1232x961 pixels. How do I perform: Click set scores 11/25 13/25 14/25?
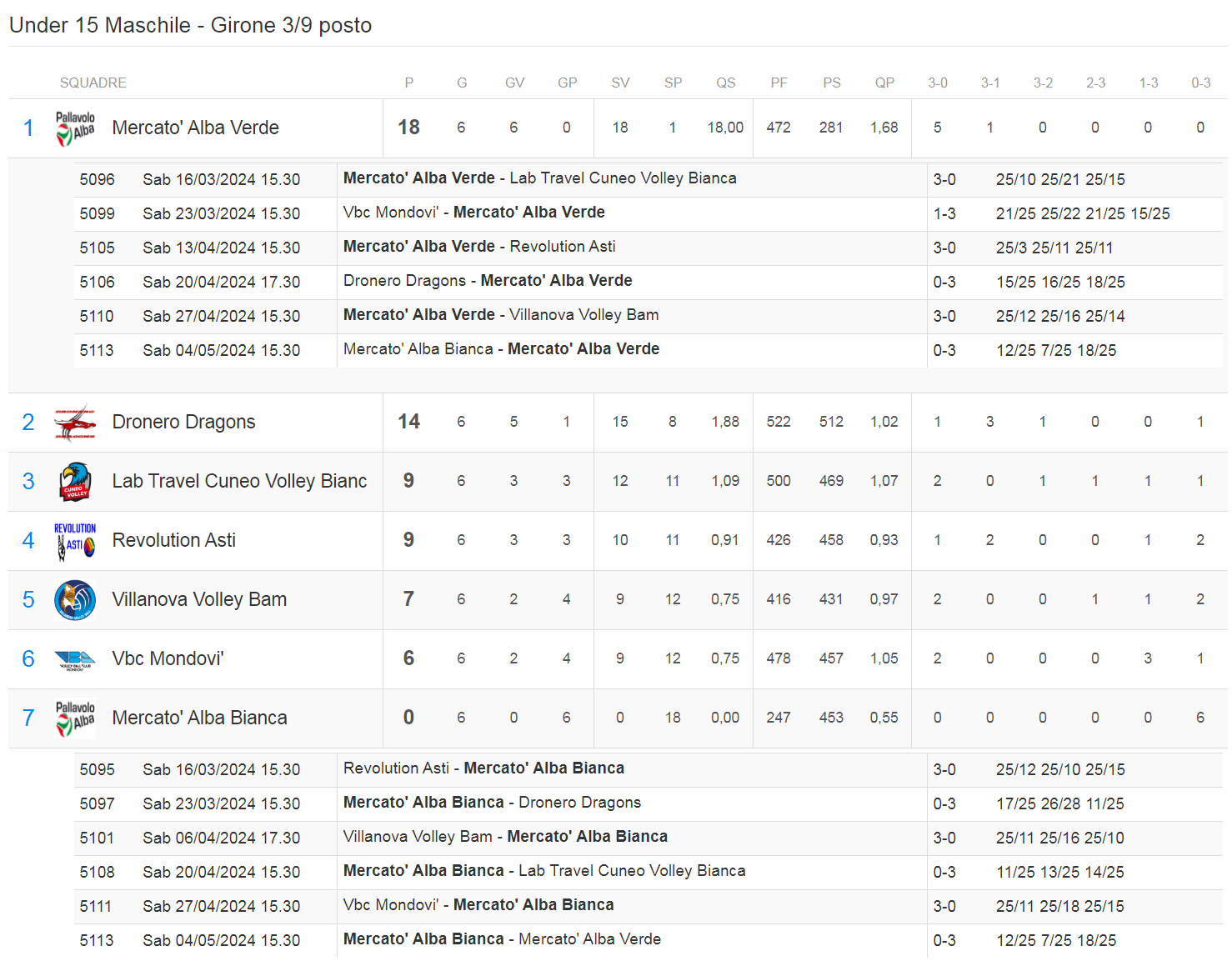[x=1060, y=873]
